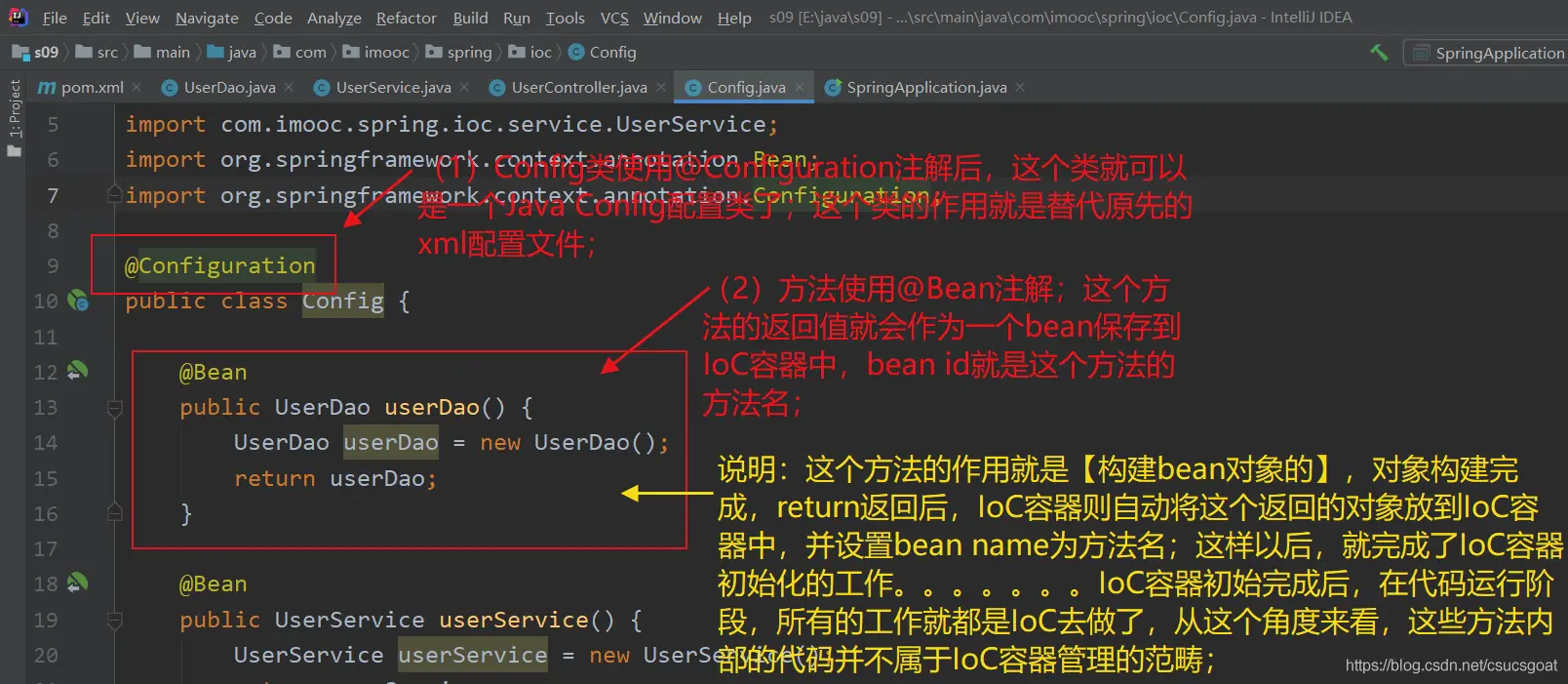Screen dimensions: 1568x684
Task: Click the @Bean annotation on line 12
Action: tap(213, 372)
